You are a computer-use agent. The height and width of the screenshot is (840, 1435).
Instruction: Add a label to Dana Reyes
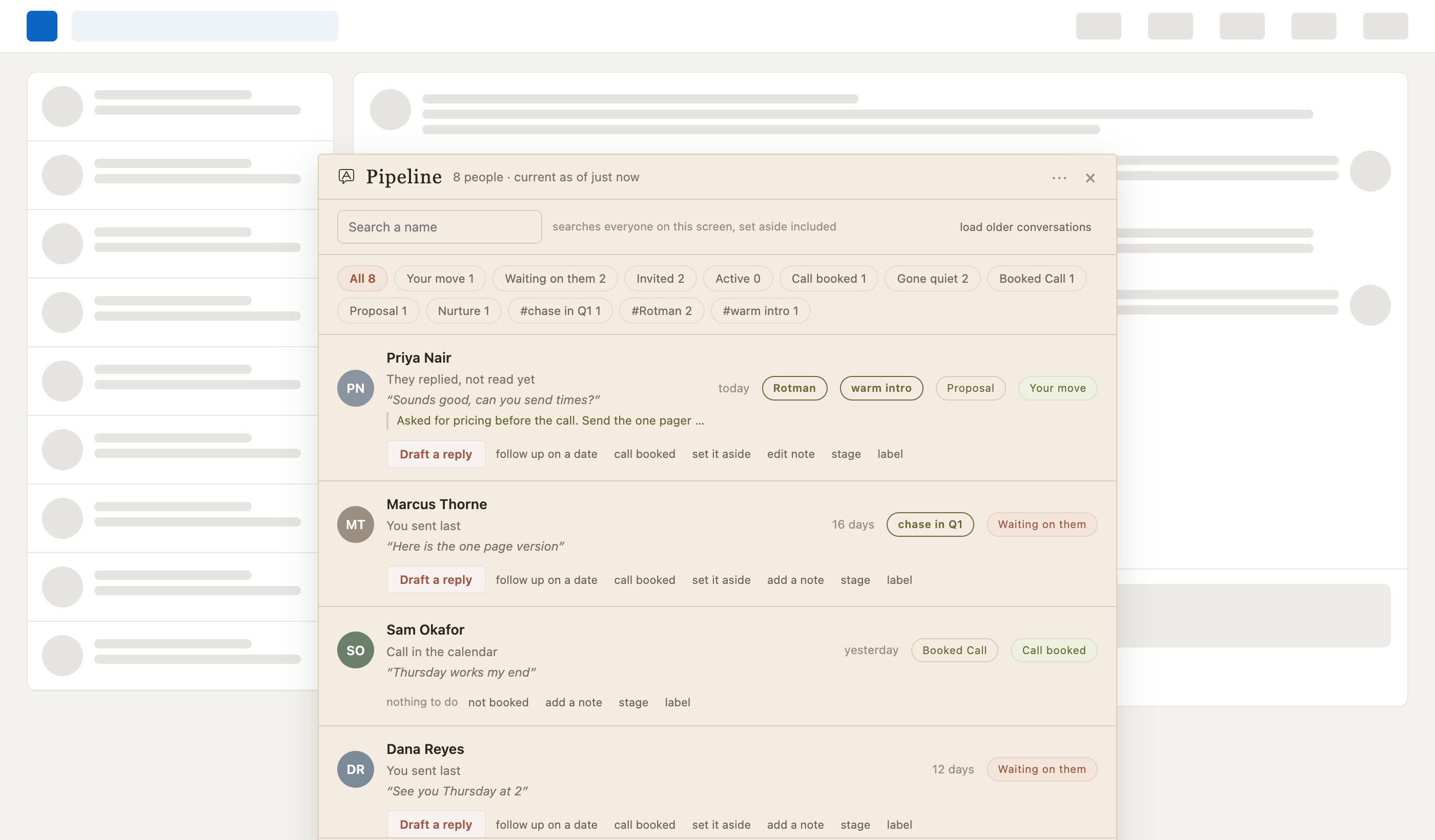[899, 825]
